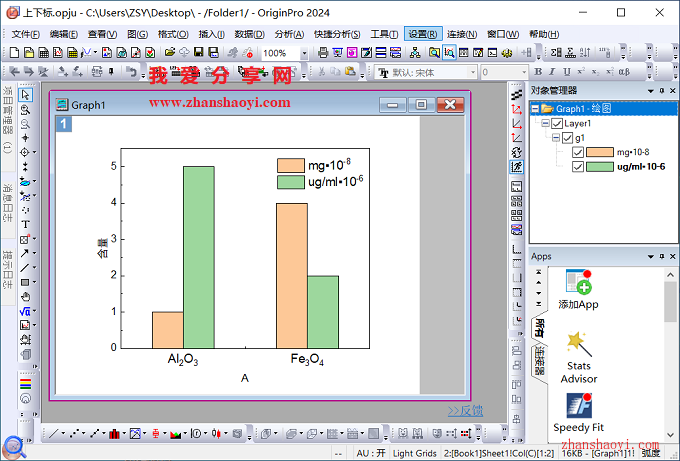Open the 设置(R) menu
The height and width of the screenshot is (461, 680).
point(423,34)
